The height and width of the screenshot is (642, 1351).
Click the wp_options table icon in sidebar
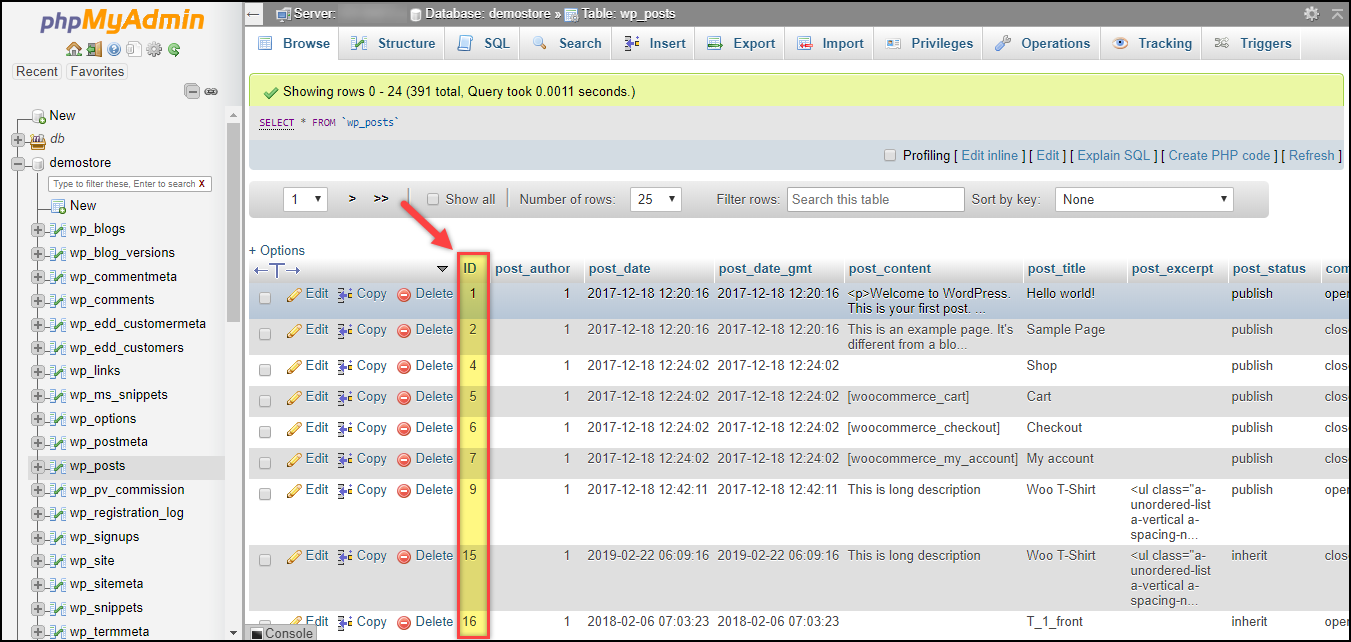[58, 419]
